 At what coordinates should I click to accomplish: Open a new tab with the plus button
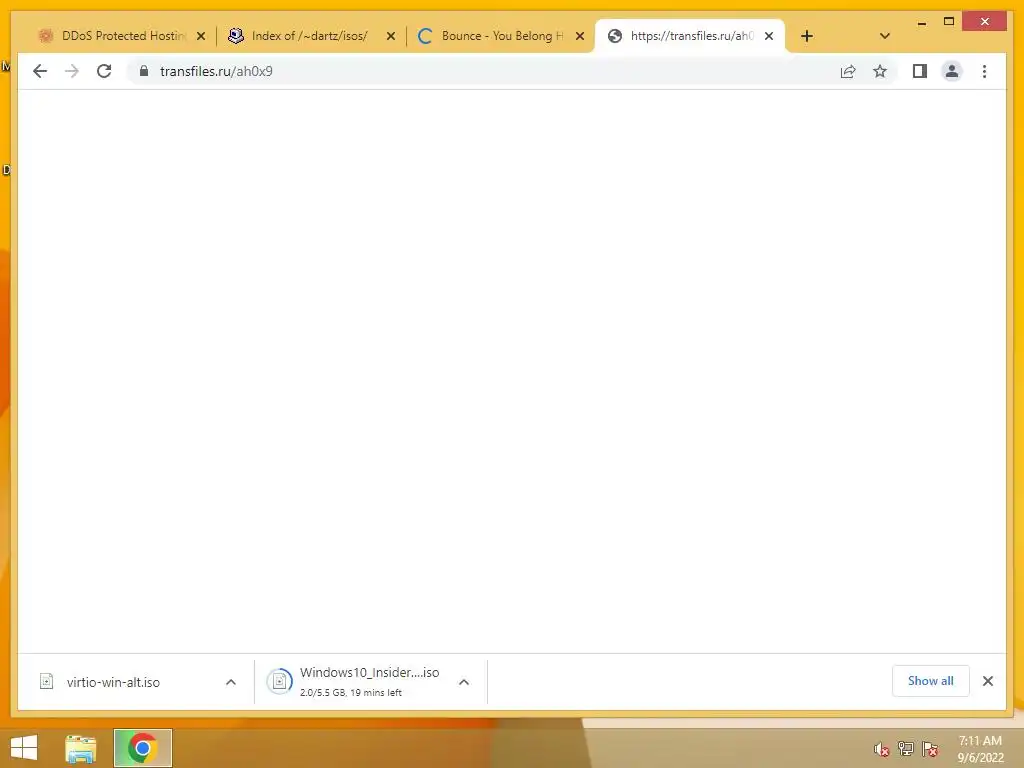pyautogui.click(x=807, y=36)
